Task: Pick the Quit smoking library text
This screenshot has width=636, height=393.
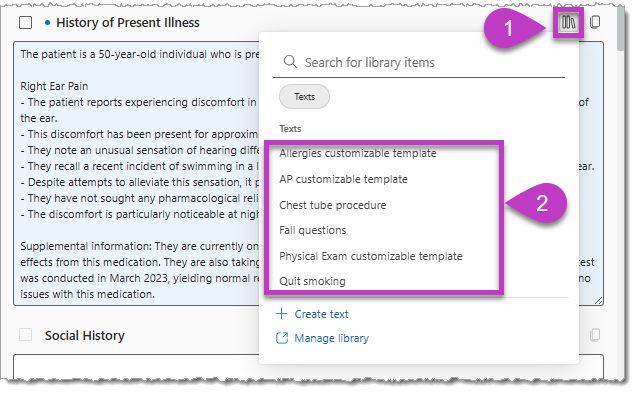Action: tap(312, 281)
